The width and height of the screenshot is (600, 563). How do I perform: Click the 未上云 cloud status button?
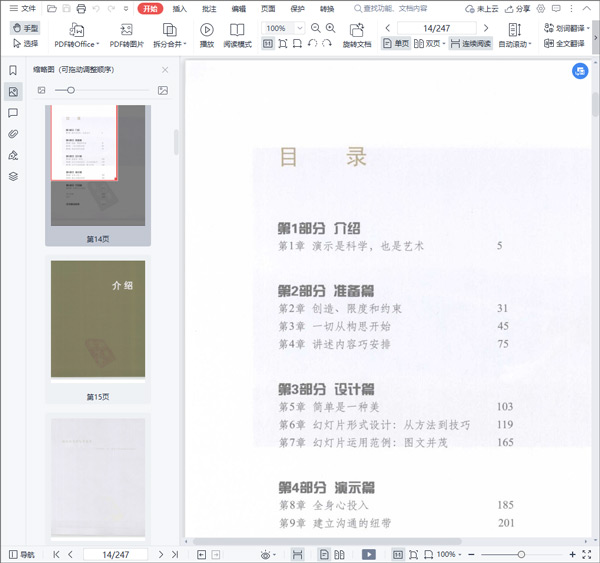coord(482,8)
